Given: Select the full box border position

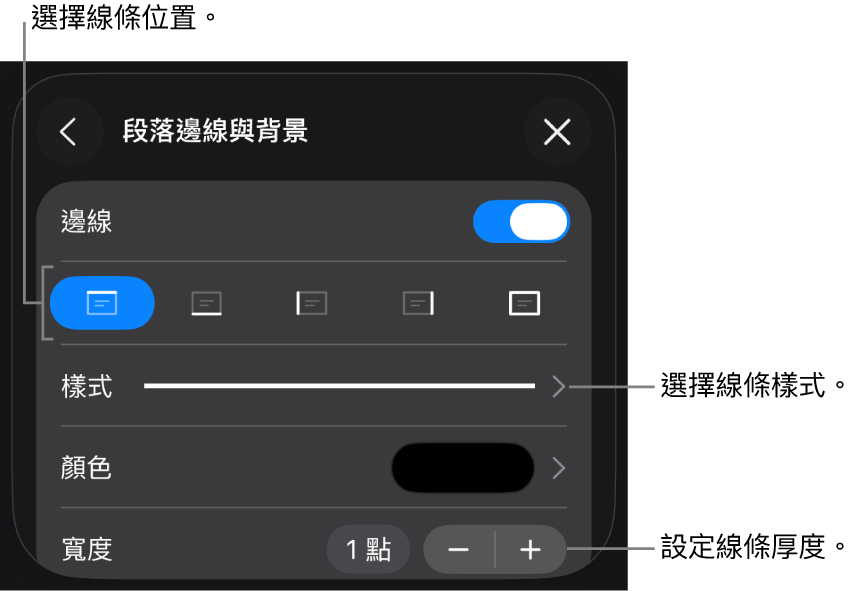Looking at the screenshot, I should coord(524,303).
